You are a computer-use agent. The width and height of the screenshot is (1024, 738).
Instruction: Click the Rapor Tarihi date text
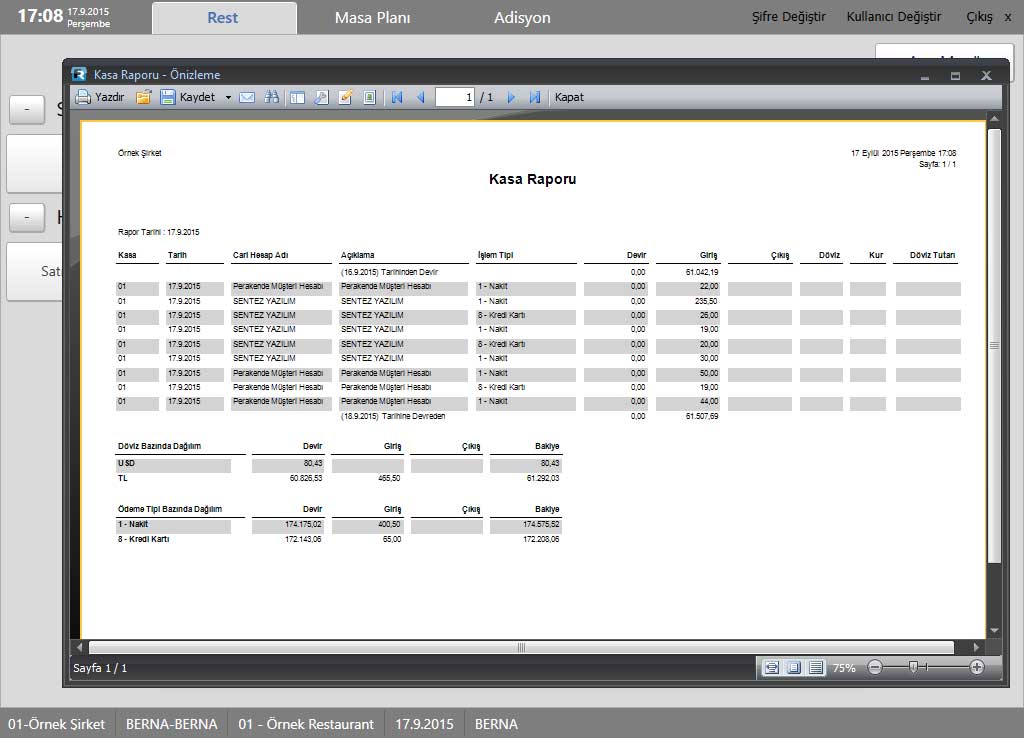pyautogui.click(x=159, y=232)
